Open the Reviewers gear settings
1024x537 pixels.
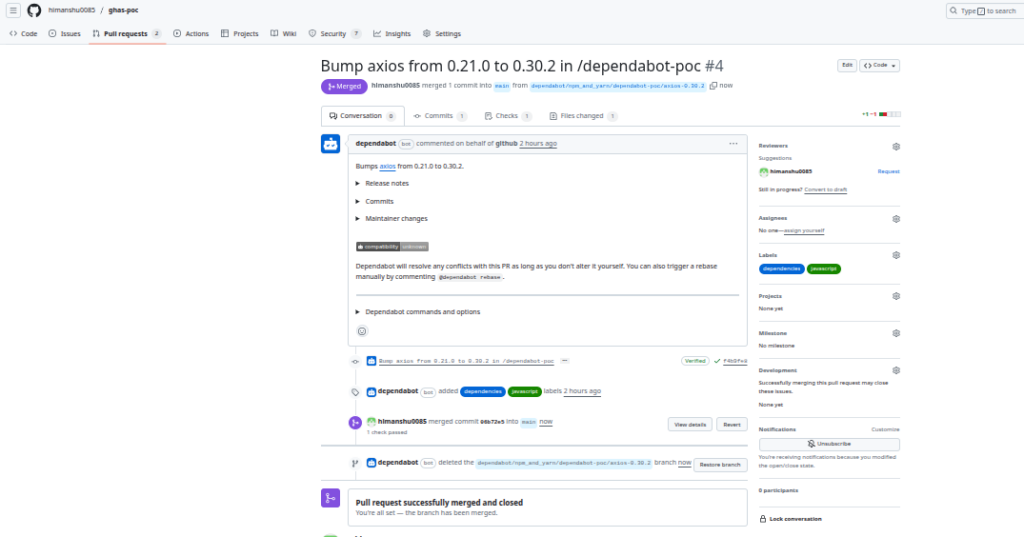click(x=896, y=146)
